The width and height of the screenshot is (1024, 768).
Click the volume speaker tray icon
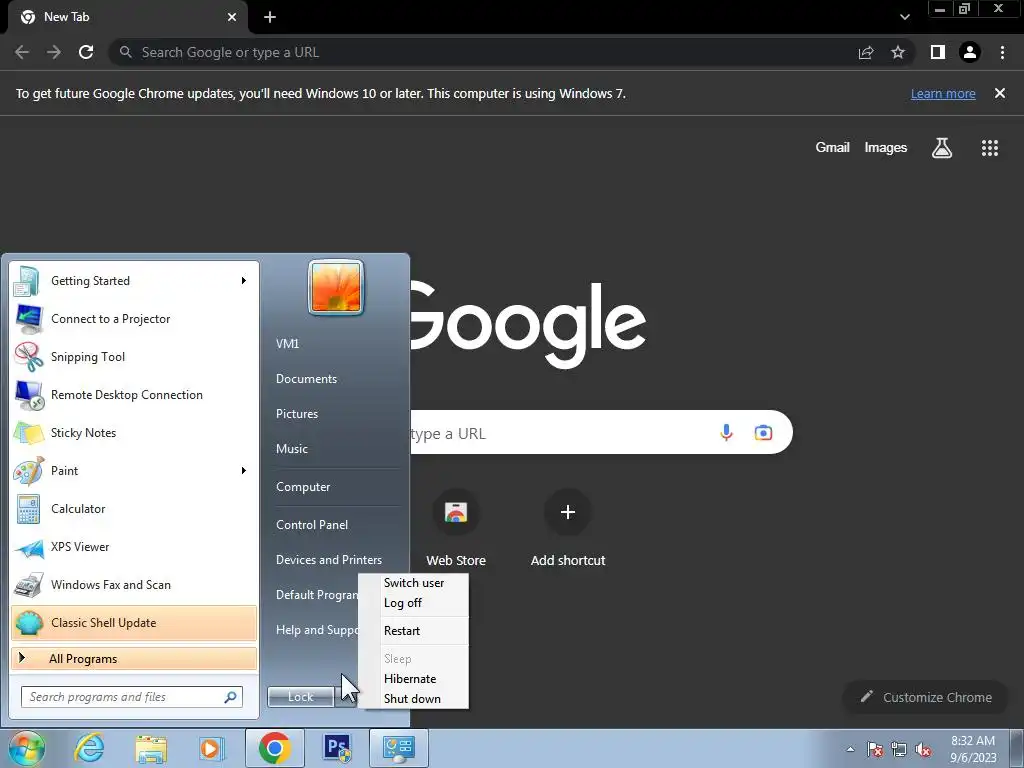click(x=923, y=749)
